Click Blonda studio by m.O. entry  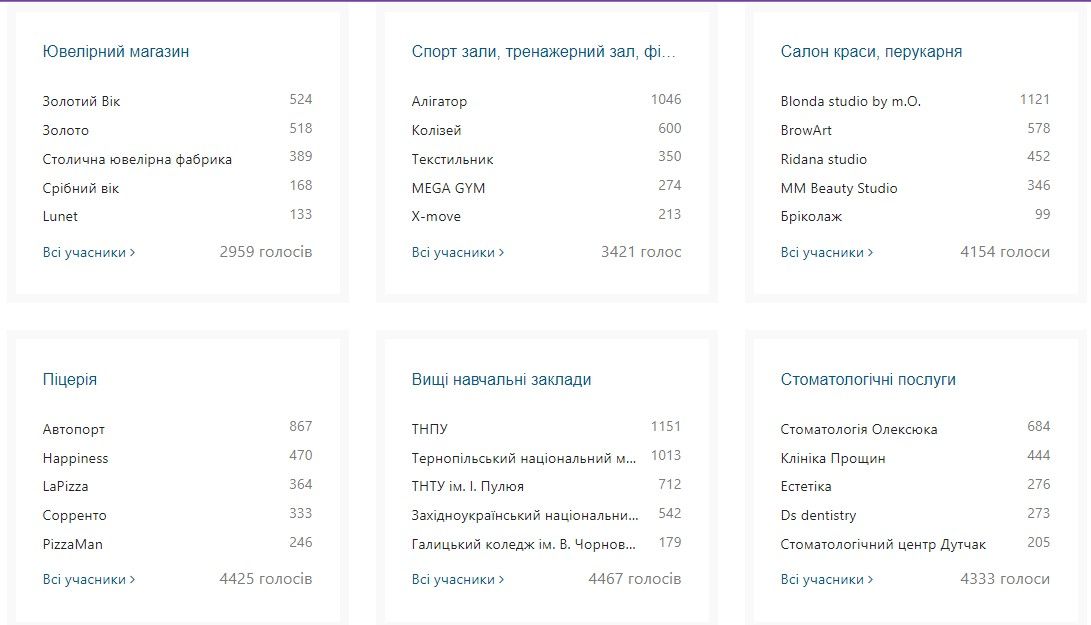coord(850,102)
